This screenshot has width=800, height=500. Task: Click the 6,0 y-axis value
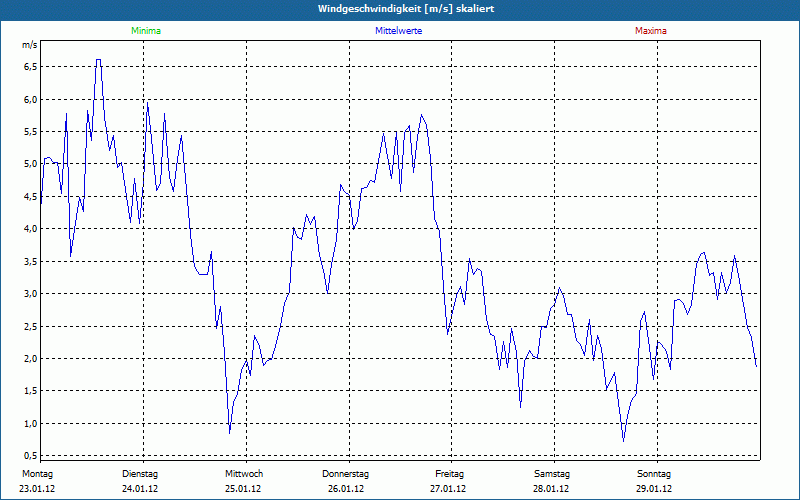pyautogui.click(x=31, y=99)
